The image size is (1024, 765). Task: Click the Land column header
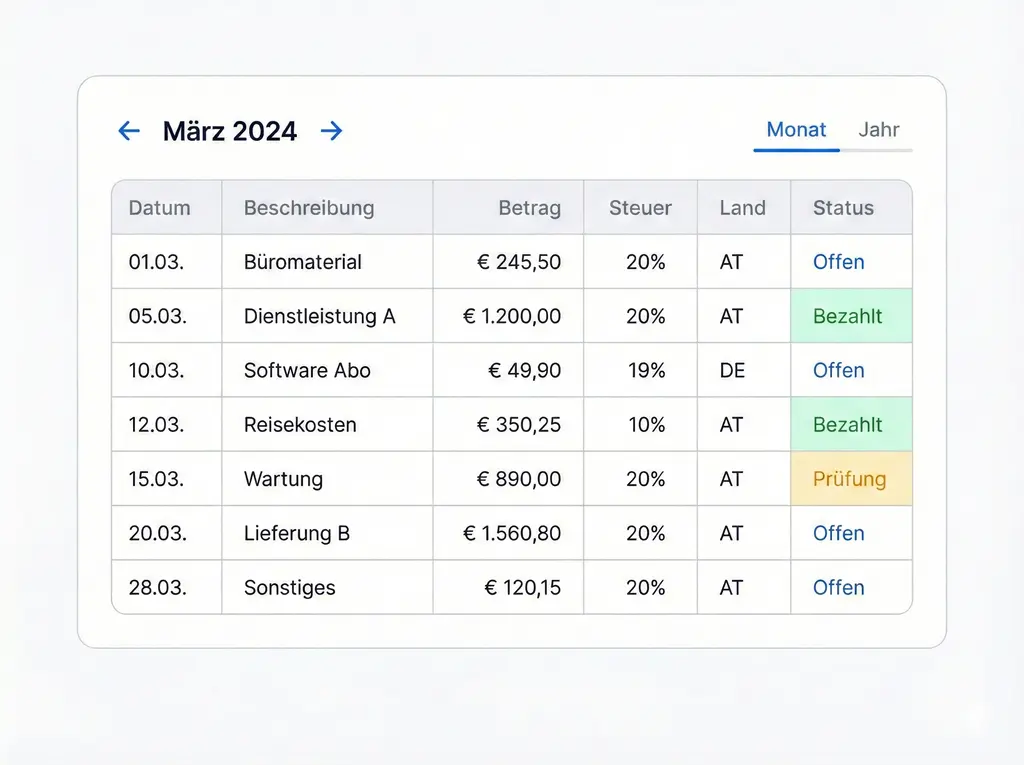click(742, 208)
